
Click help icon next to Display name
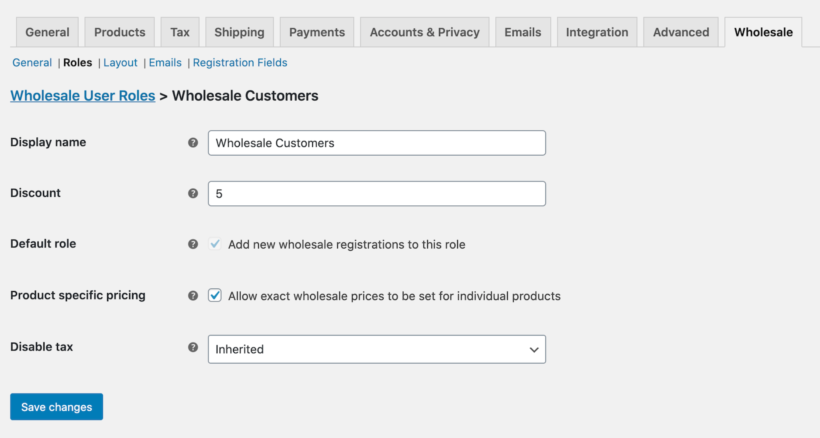pos(193,143)
